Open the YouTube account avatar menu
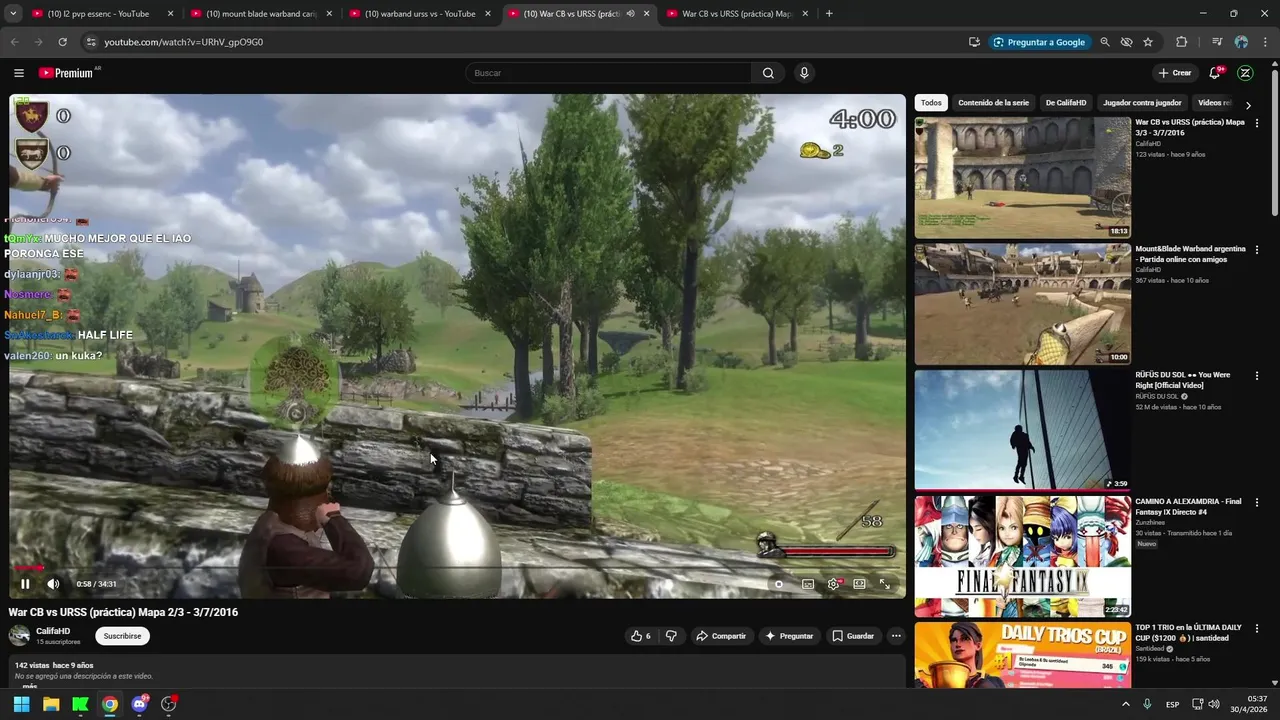Viewport: 1280px width, 720px height. coord(1245,73)
